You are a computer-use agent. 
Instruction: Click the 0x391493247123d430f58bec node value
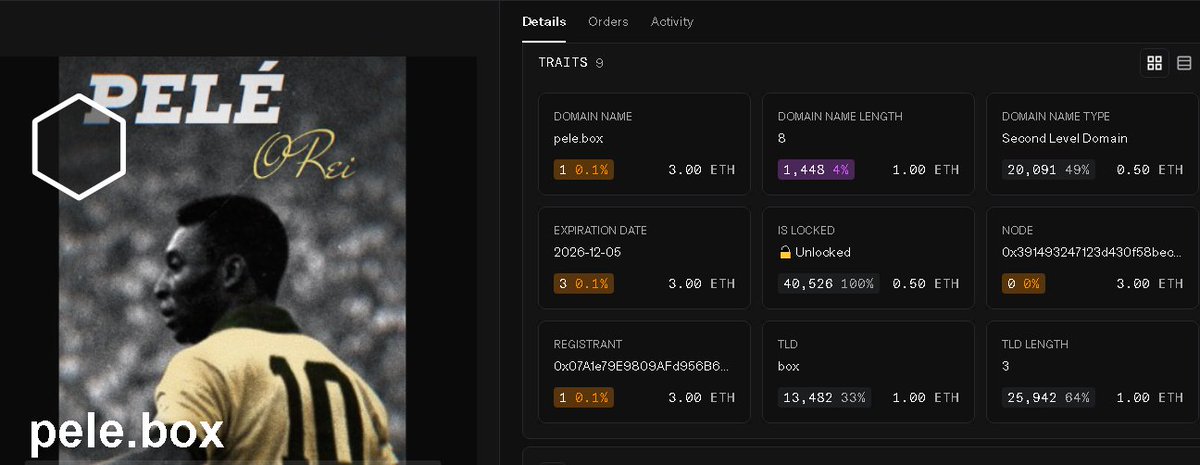point(1092,253)
